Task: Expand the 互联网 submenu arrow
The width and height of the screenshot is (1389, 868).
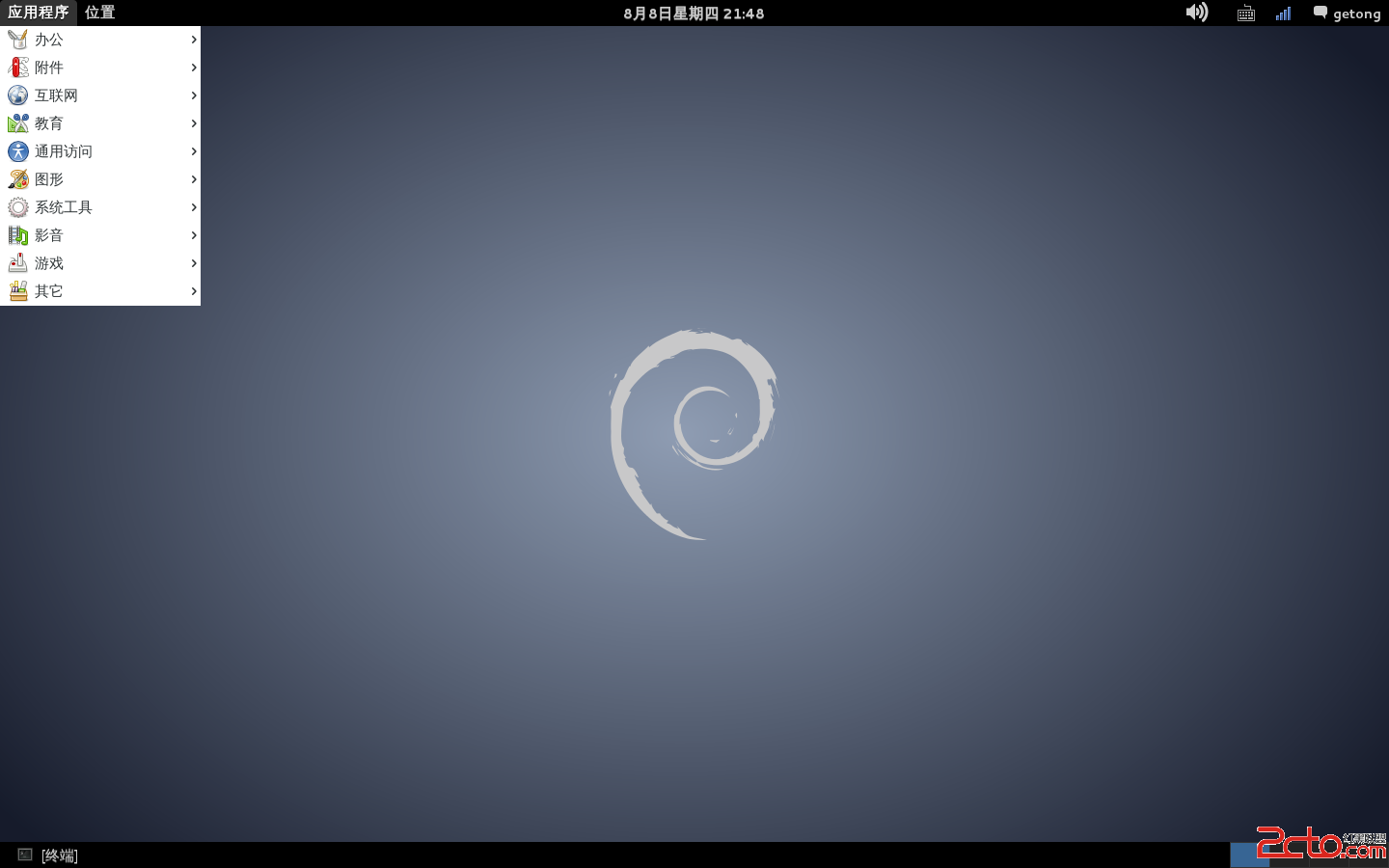Action: click(x=194, y=95)
